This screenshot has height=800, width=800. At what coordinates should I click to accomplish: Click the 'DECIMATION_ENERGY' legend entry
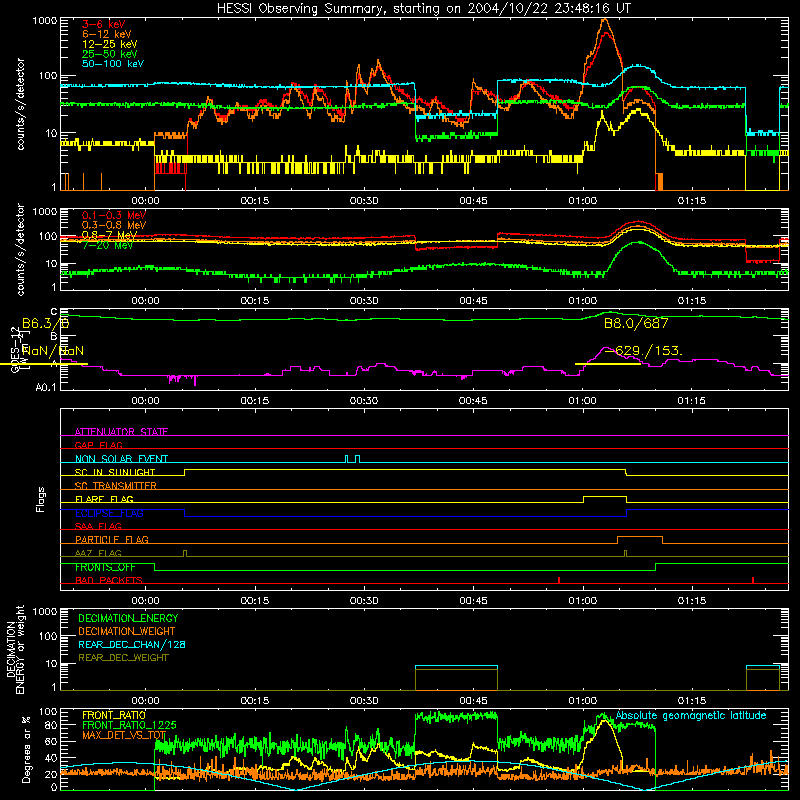[x=128, y=618]
